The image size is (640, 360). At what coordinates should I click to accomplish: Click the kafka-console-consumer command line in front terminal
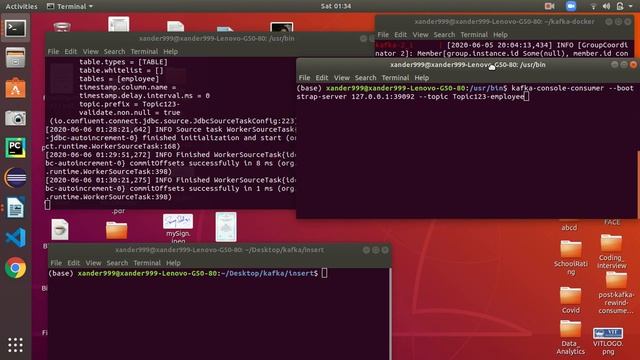click(465, 92)
